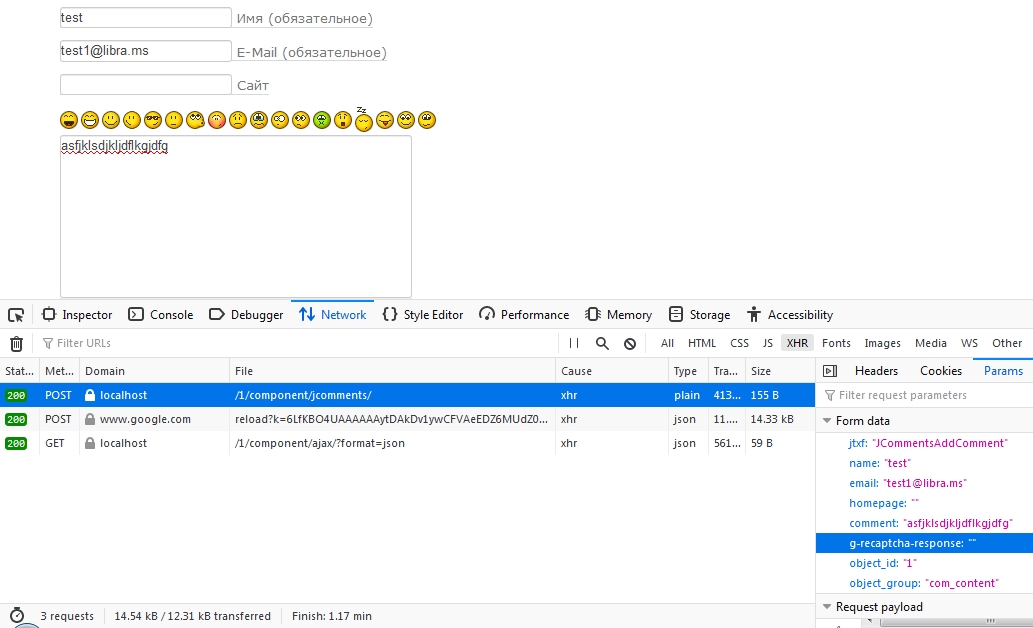Insert the straight-mouth neutral smiley
1033x628 pixels.
[x=174, y=120]
